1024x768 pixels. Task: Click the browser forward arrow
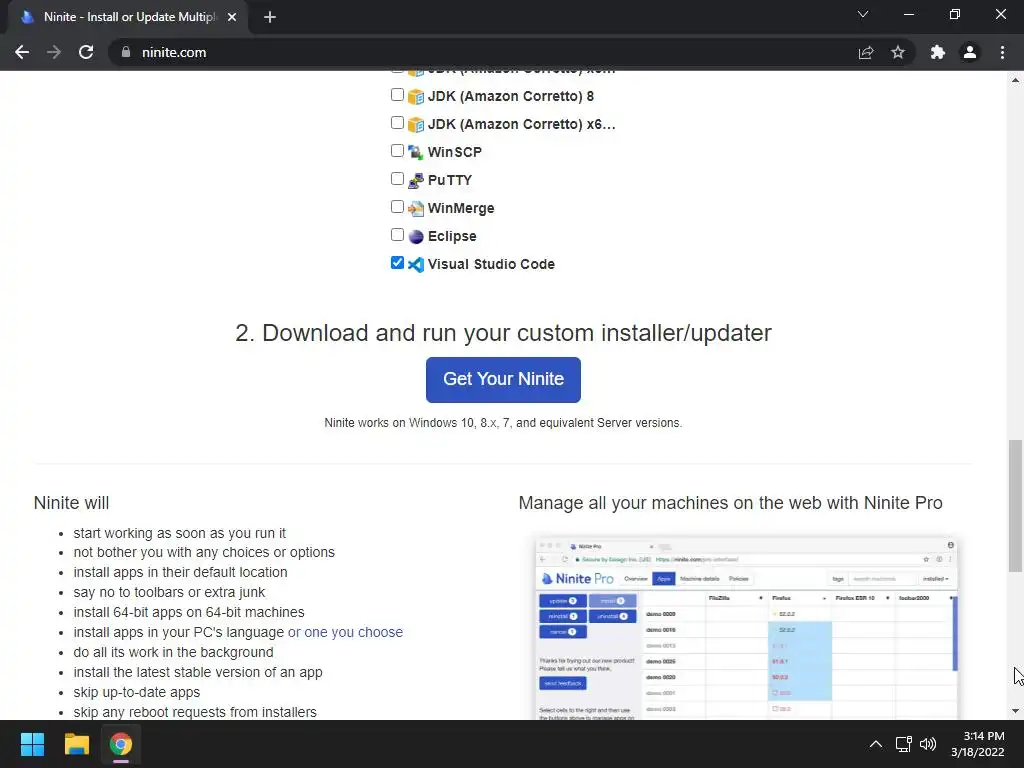[54, 52]
